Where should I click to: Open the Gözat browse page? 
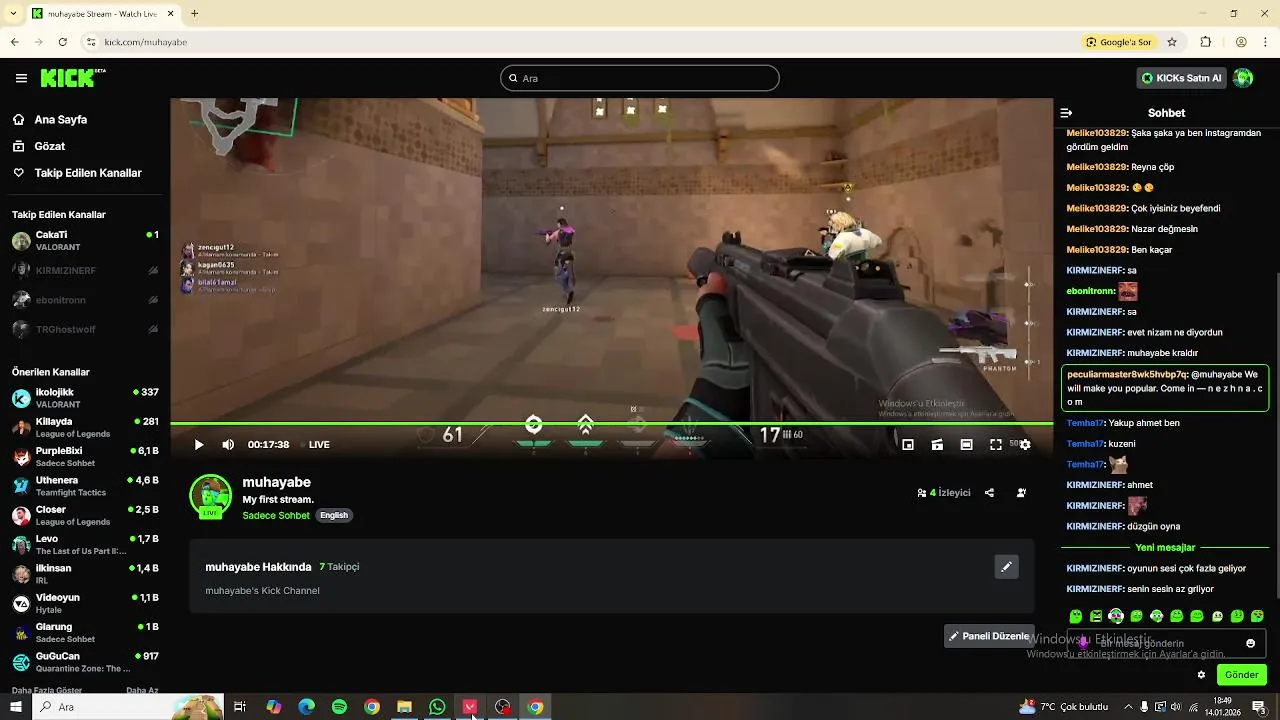pos(50,146)
